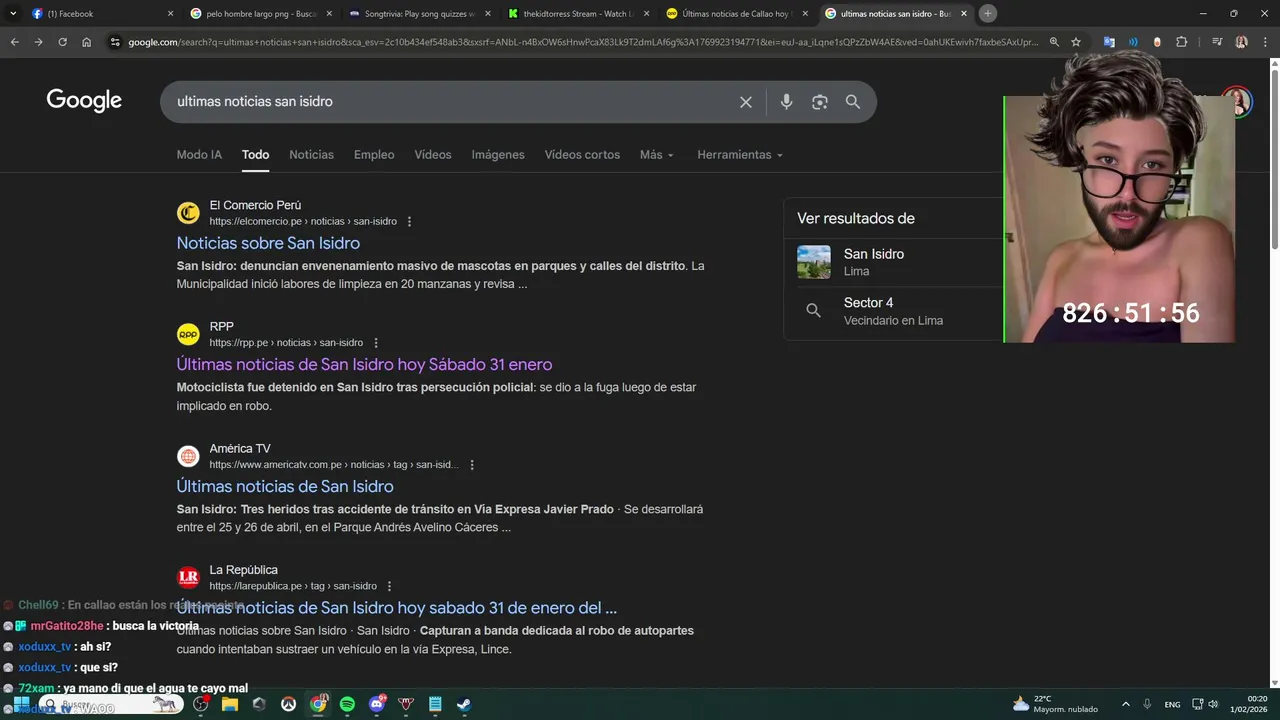Open Steam from taskbar
Viewport: 1280px width, 720px height.
[465, 704]
